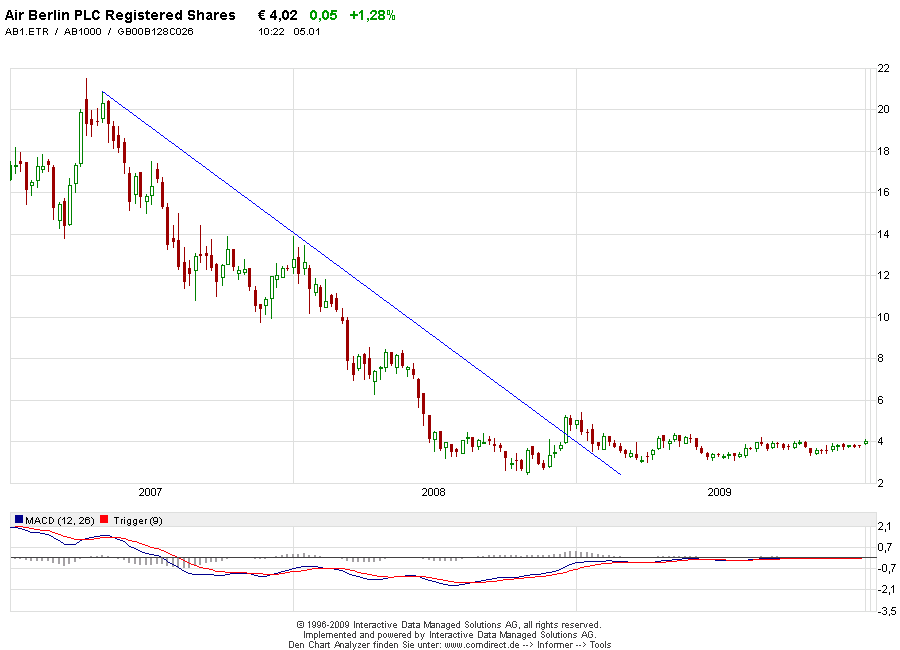Click the top start of the blue trendline

[102, 92]
